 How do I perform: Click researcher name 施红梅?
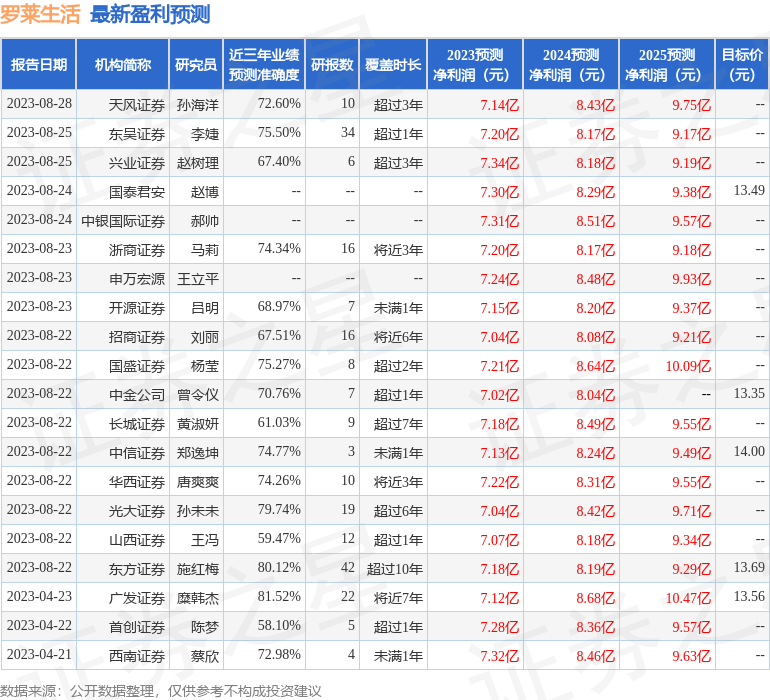pos(197,569)
